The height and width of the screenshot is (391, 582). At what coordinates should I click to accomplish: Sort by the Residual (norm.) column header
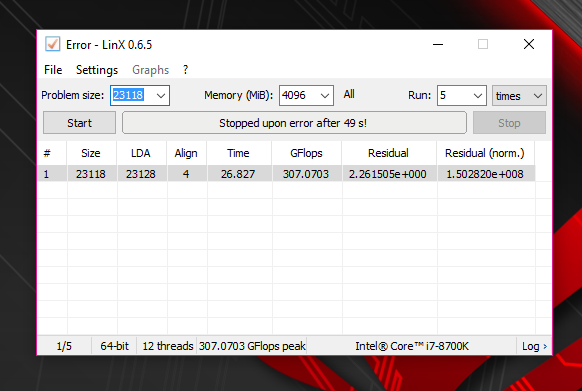(485, 153)
